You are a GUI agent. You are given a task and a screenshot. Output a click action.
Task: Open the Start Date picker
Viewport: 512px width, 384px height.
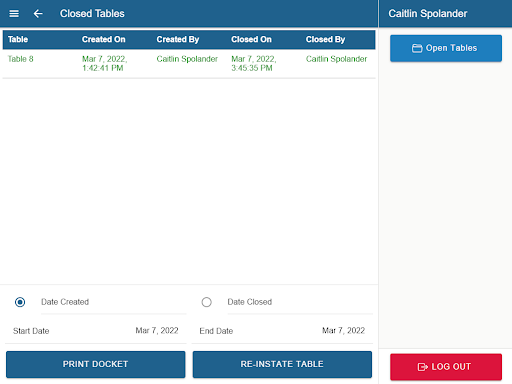point(96,331)
